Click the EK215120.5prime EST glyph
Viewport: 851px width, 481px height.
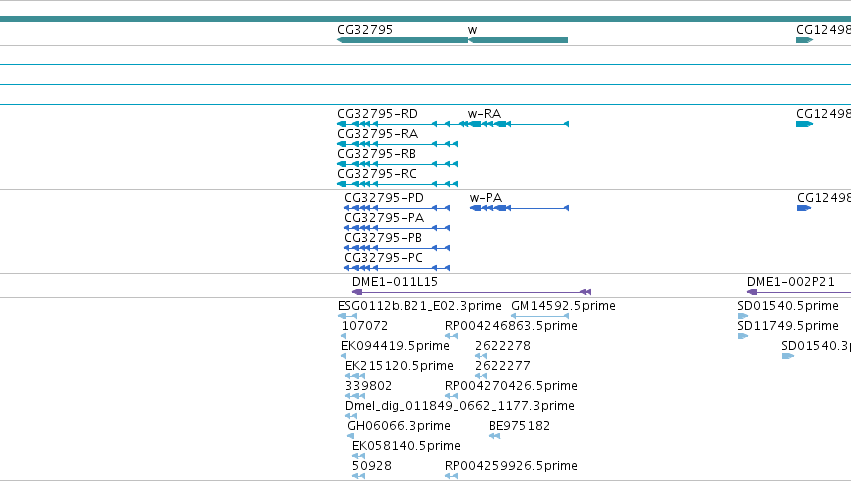(355, 376)
